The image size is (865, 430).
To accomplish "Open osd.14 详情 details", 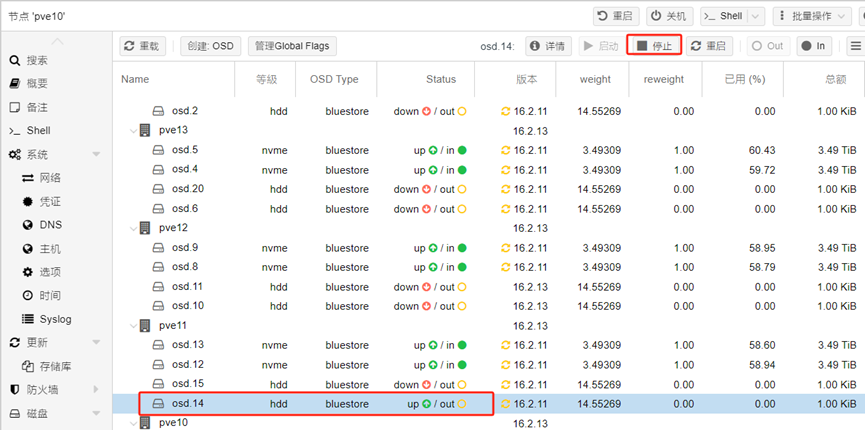I will [x=548, y=46].
